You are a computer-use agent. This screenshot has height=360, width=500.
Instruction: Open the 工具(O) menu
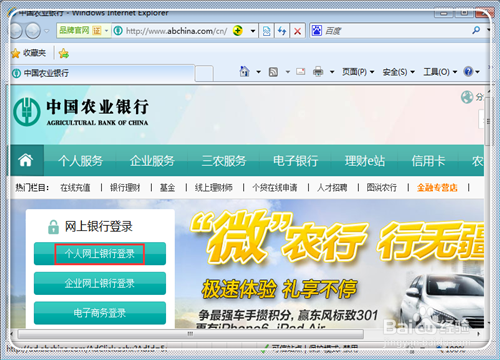(440, 72)
